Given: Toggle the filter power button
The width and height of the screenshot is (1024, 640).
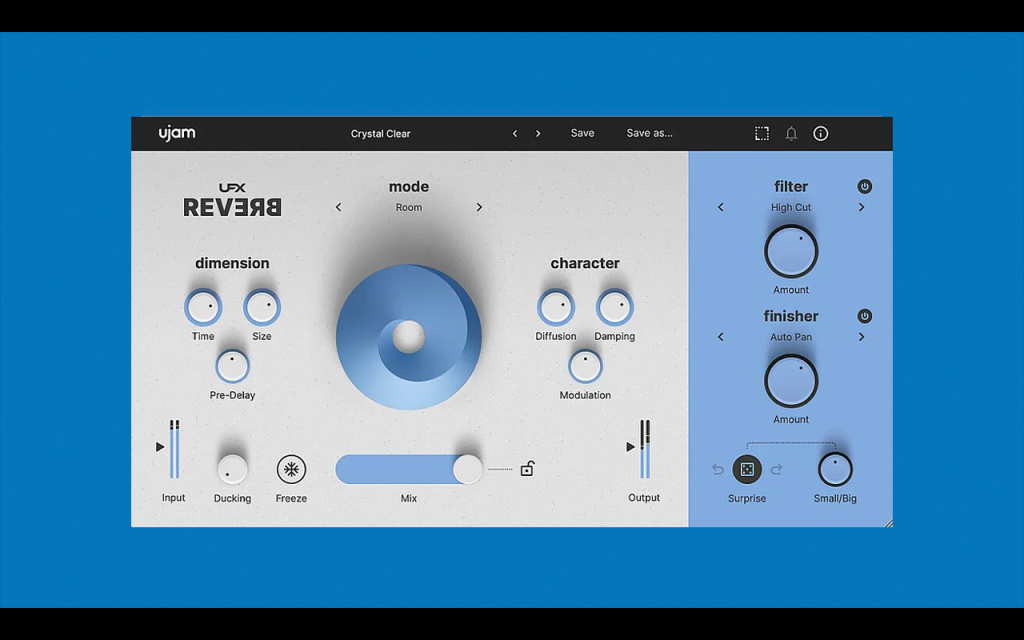Looking at the screenshot, I should [x=864, y=187].
